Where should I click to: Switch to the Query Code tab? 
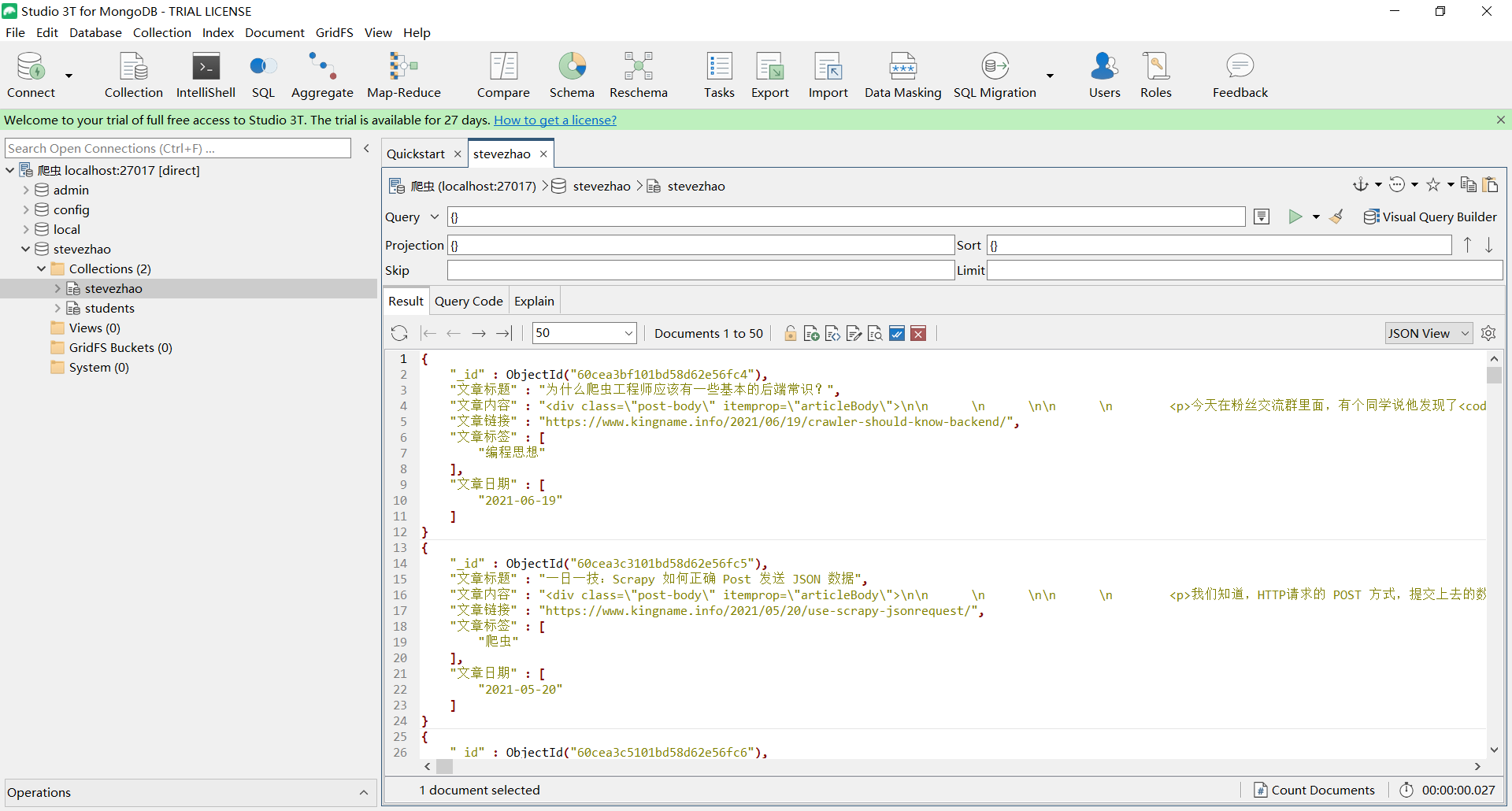point(469,301)
